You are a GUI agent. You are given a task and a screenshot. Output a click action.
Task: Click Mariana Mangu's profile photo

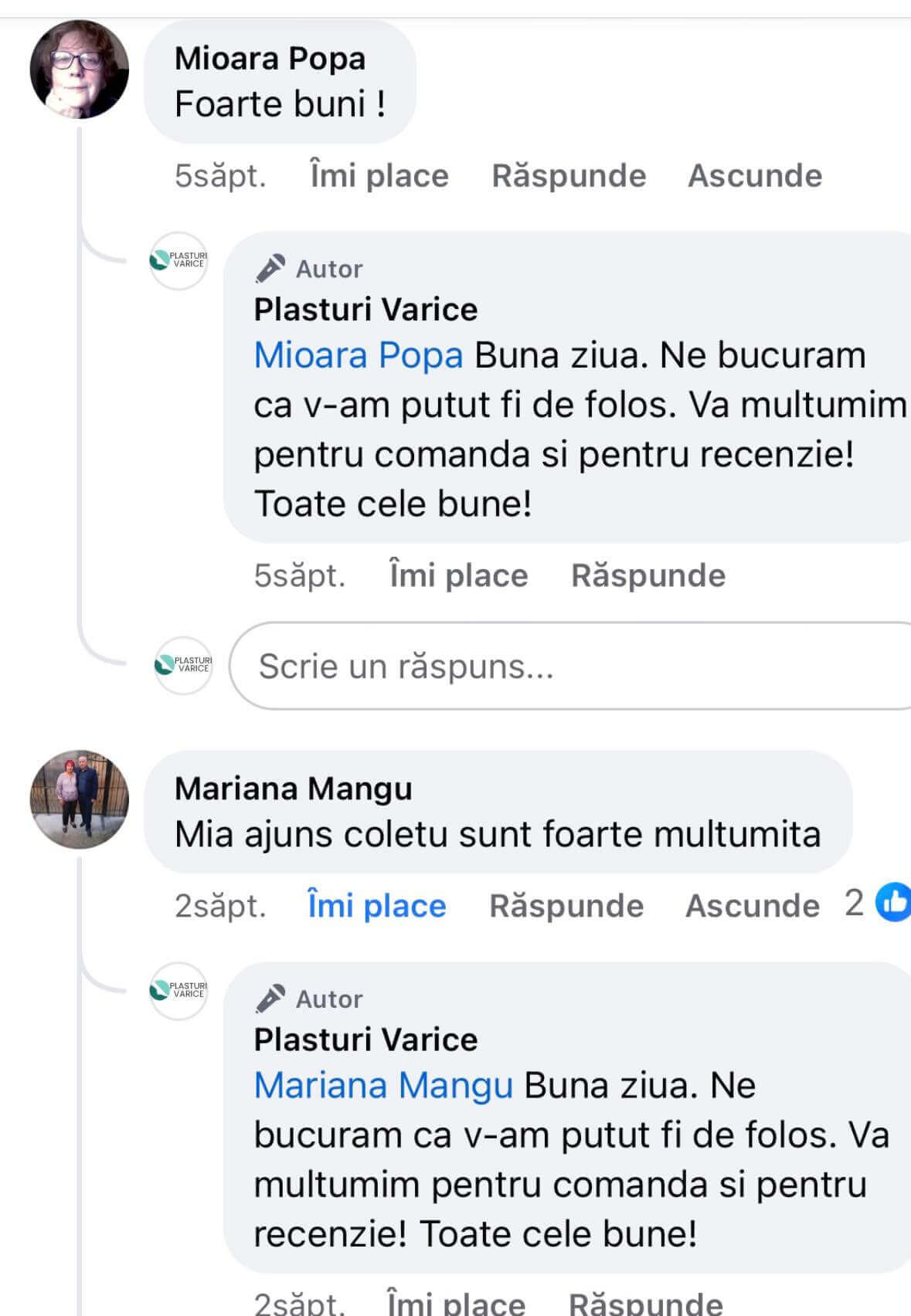tap(79, 799)
